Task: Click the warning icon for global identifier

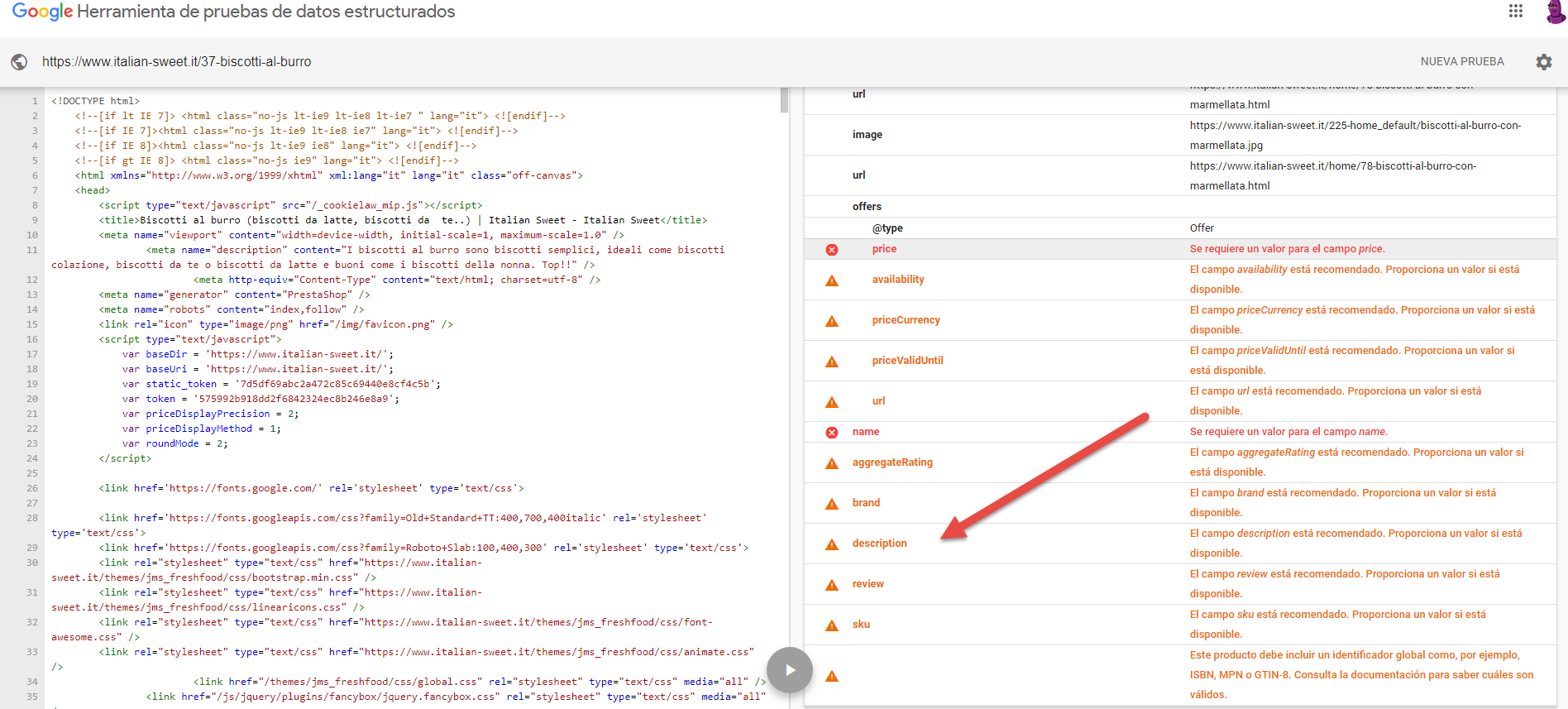Action: tap(832, 677)
